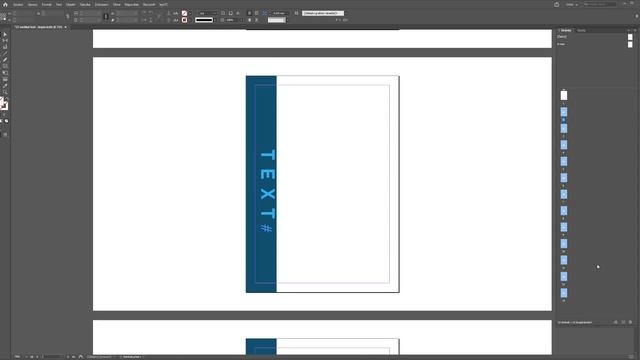The width and height of the screenshot is (640, 360).
Task: Open the object style dropdown in control bar
Action: pyautogui.click(x=323, y=13)
